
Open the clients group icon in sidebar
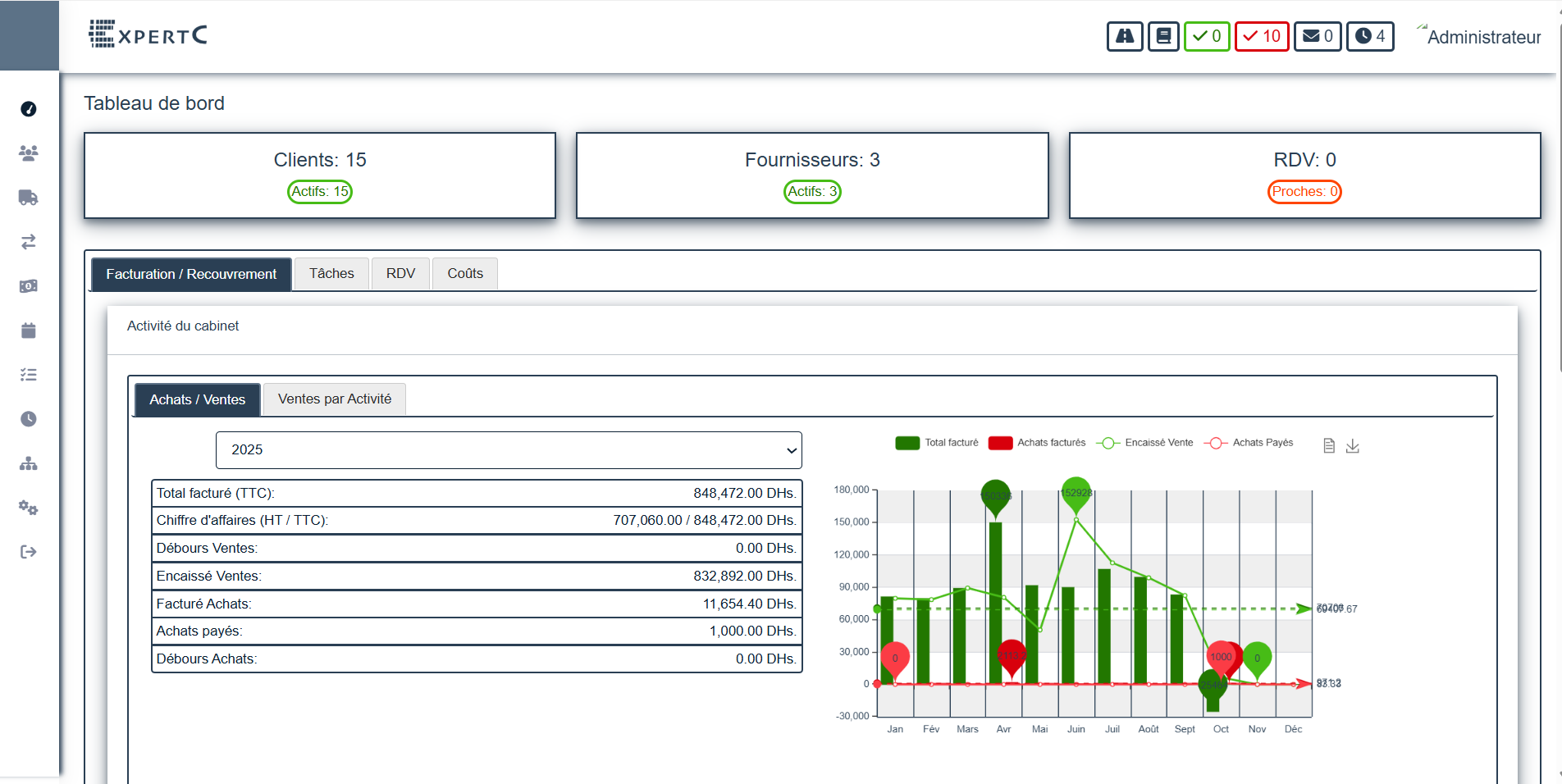click(x=29, y=153)
